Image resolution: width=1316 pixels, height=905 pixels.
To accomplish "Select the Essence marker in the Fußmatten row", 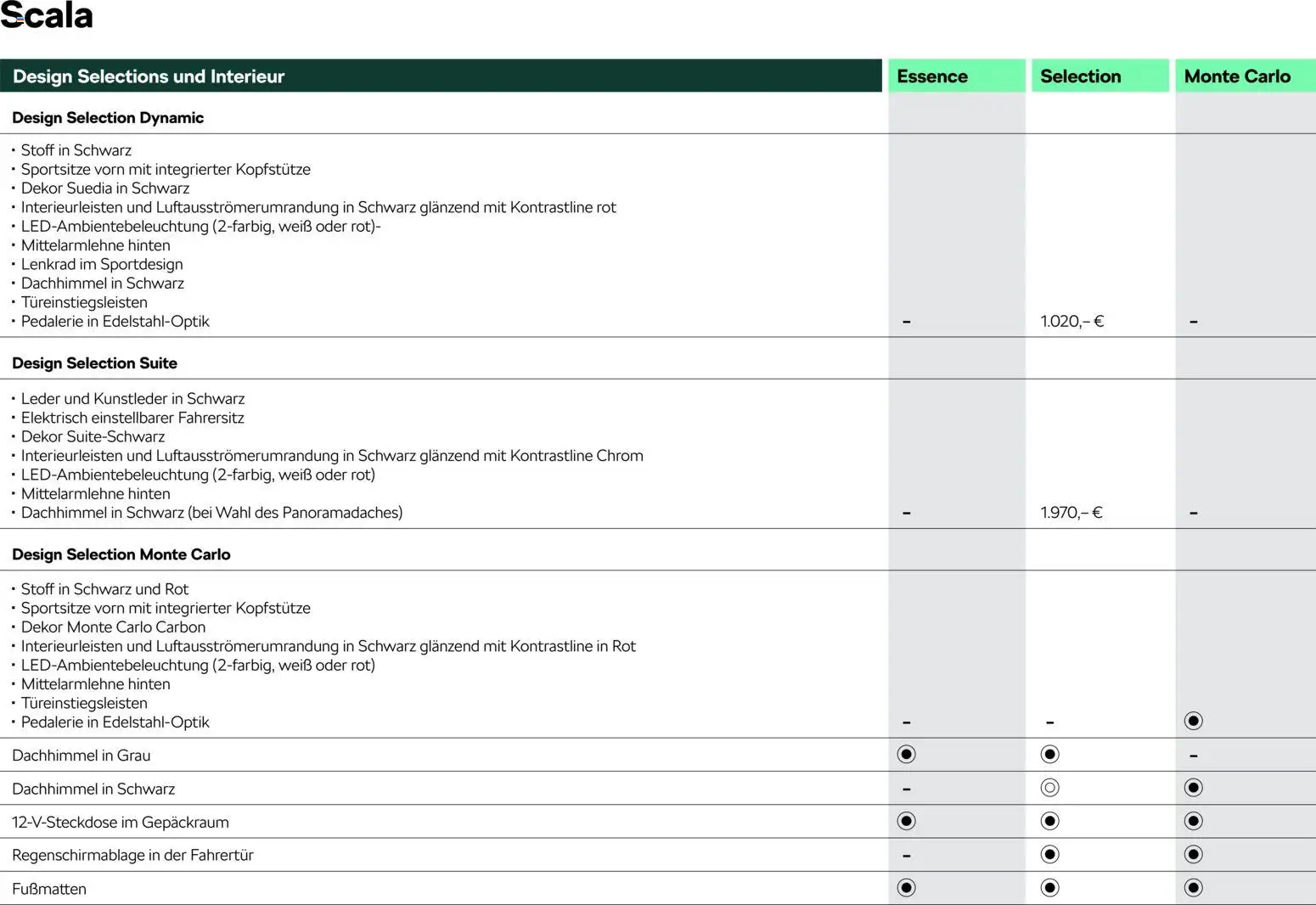I will [x=906, y=888].
